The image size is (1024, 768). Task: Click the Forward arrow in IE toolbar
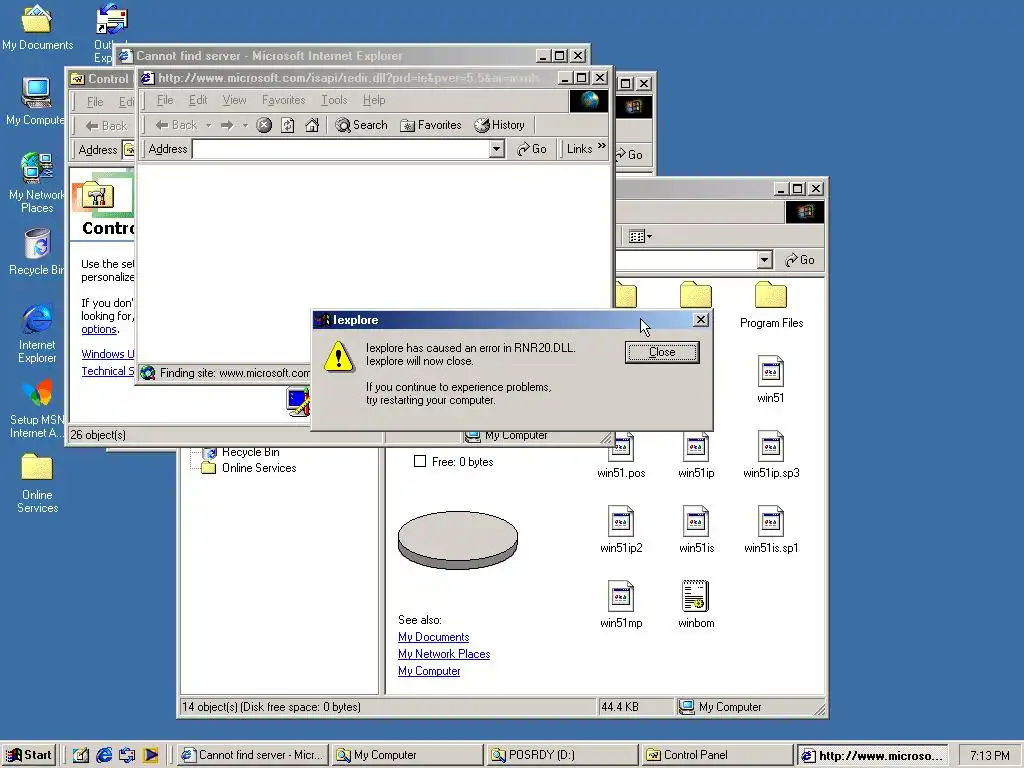tap(227, 125)
